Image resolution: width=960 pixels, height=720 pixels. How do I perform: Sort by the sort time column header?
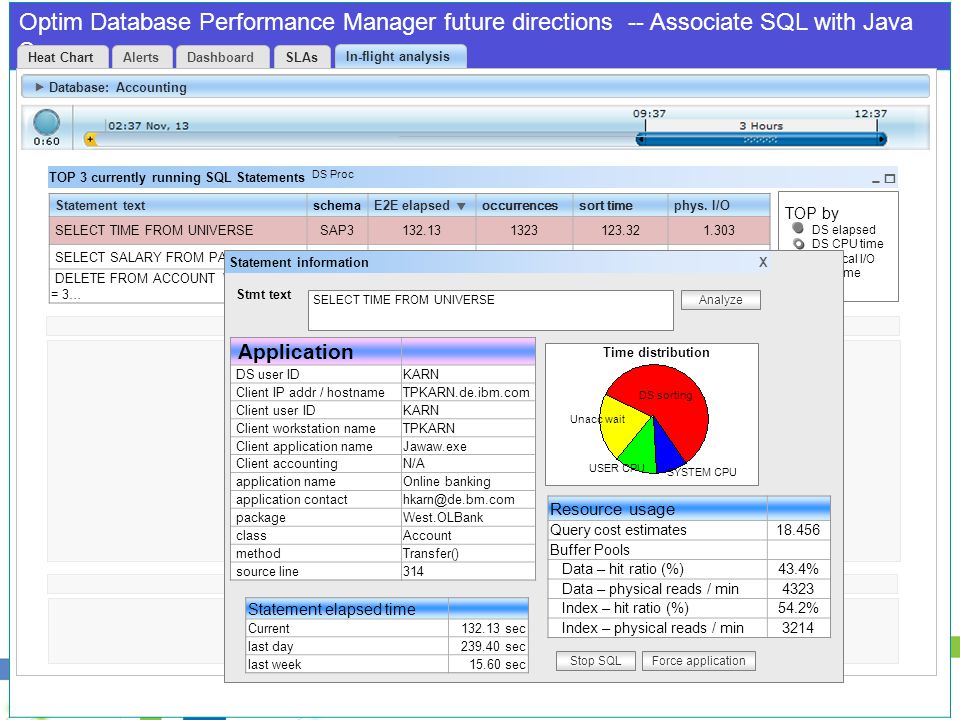pos(620,206)
